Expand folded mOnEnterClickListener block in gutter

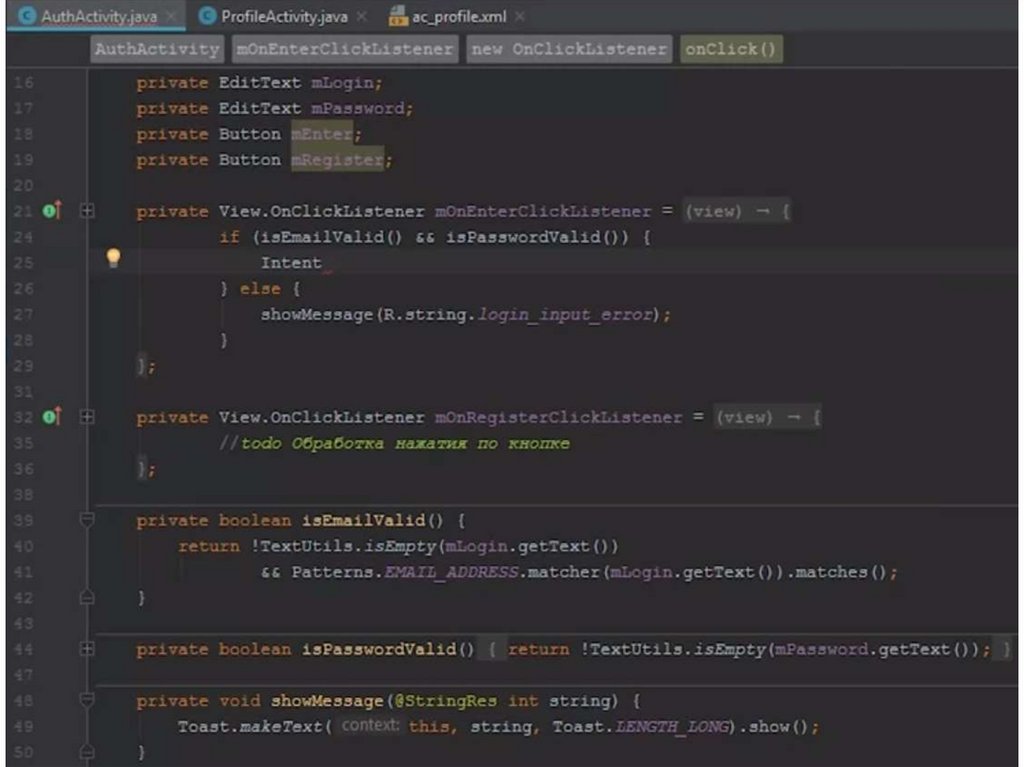point(87,211)
